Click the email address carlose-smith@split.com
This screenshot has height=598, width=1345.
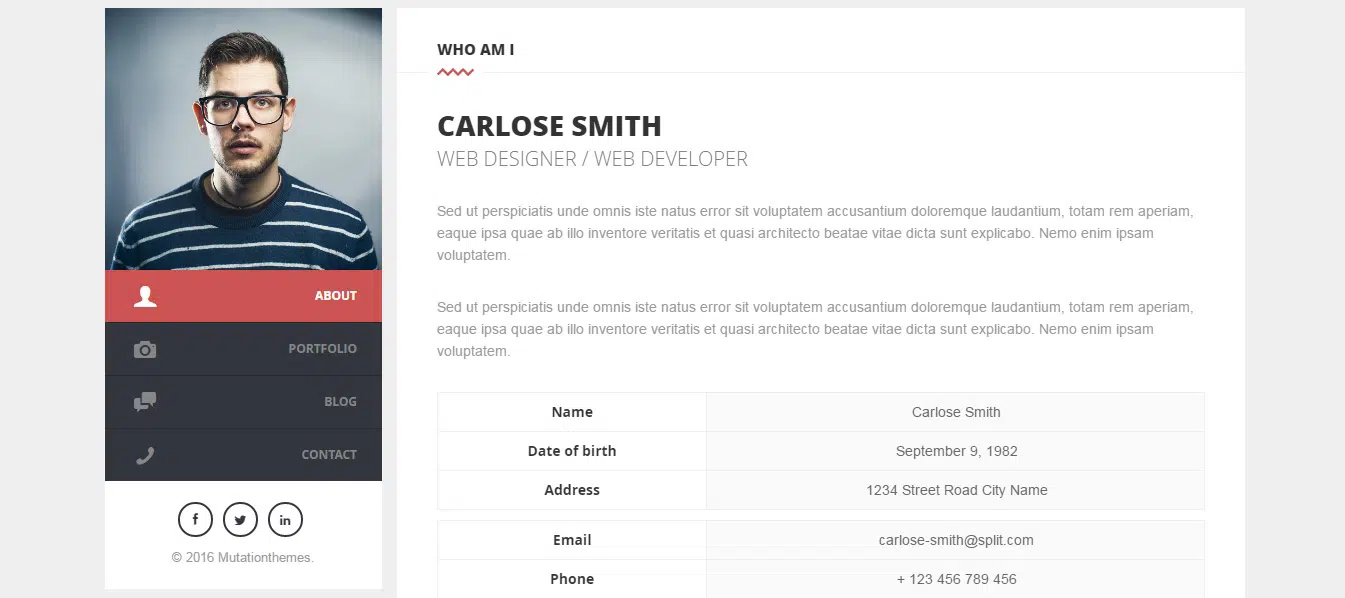[956, 540]
